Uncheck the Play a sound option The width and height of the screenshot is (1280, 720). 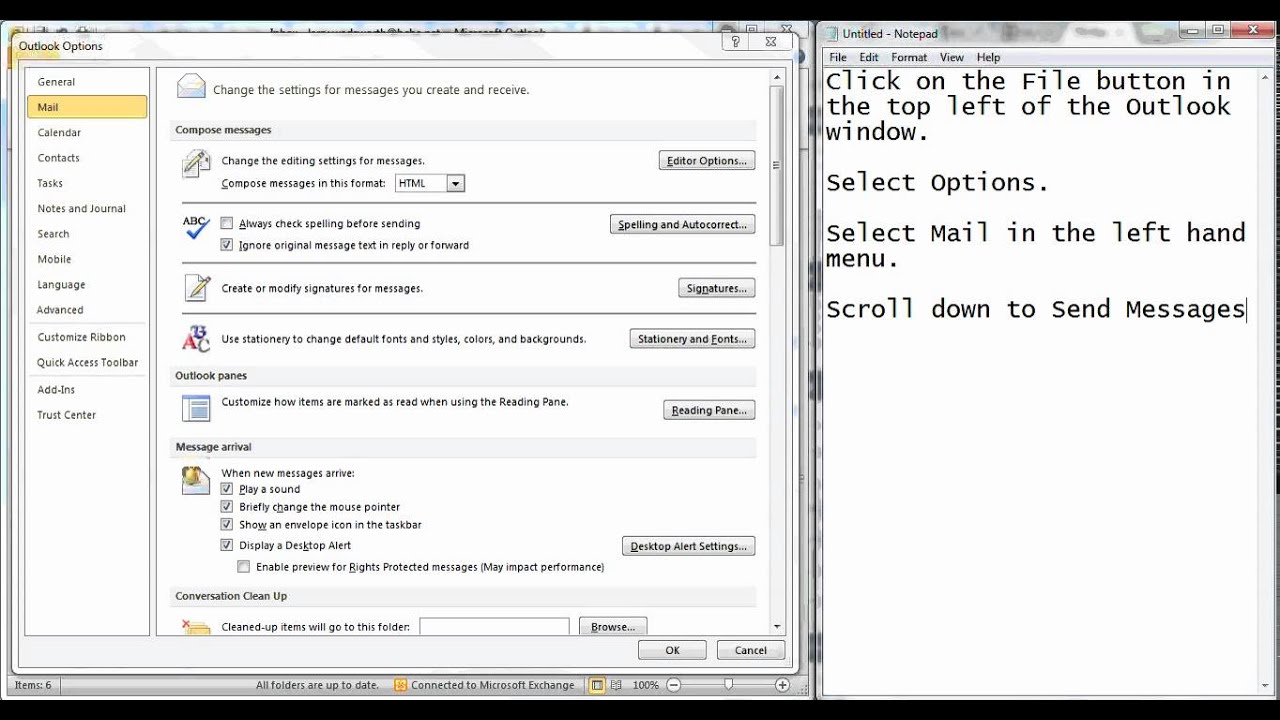[227, 489]
